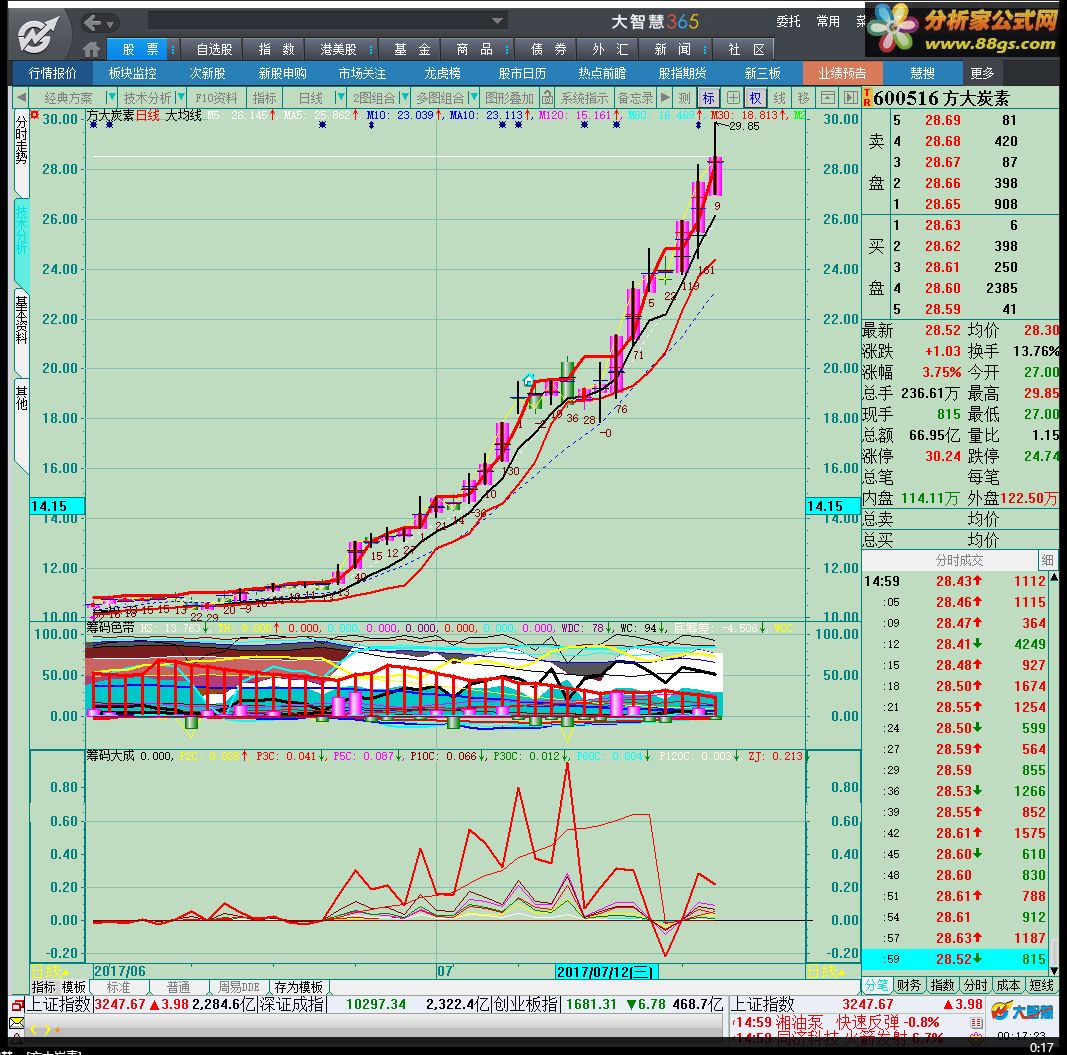The width and height of the screenshot is (1067, 1055).
Task: Switch to the 自选股 tab
Action: (214, 50)
